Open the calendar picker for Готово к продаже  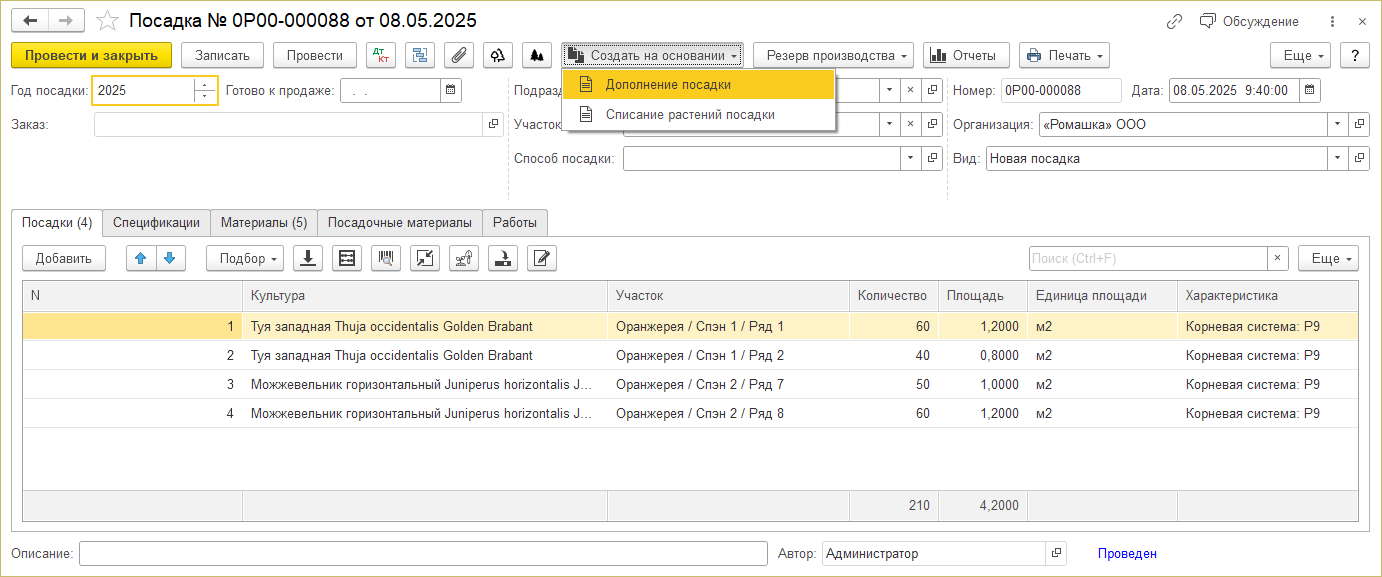452,90
